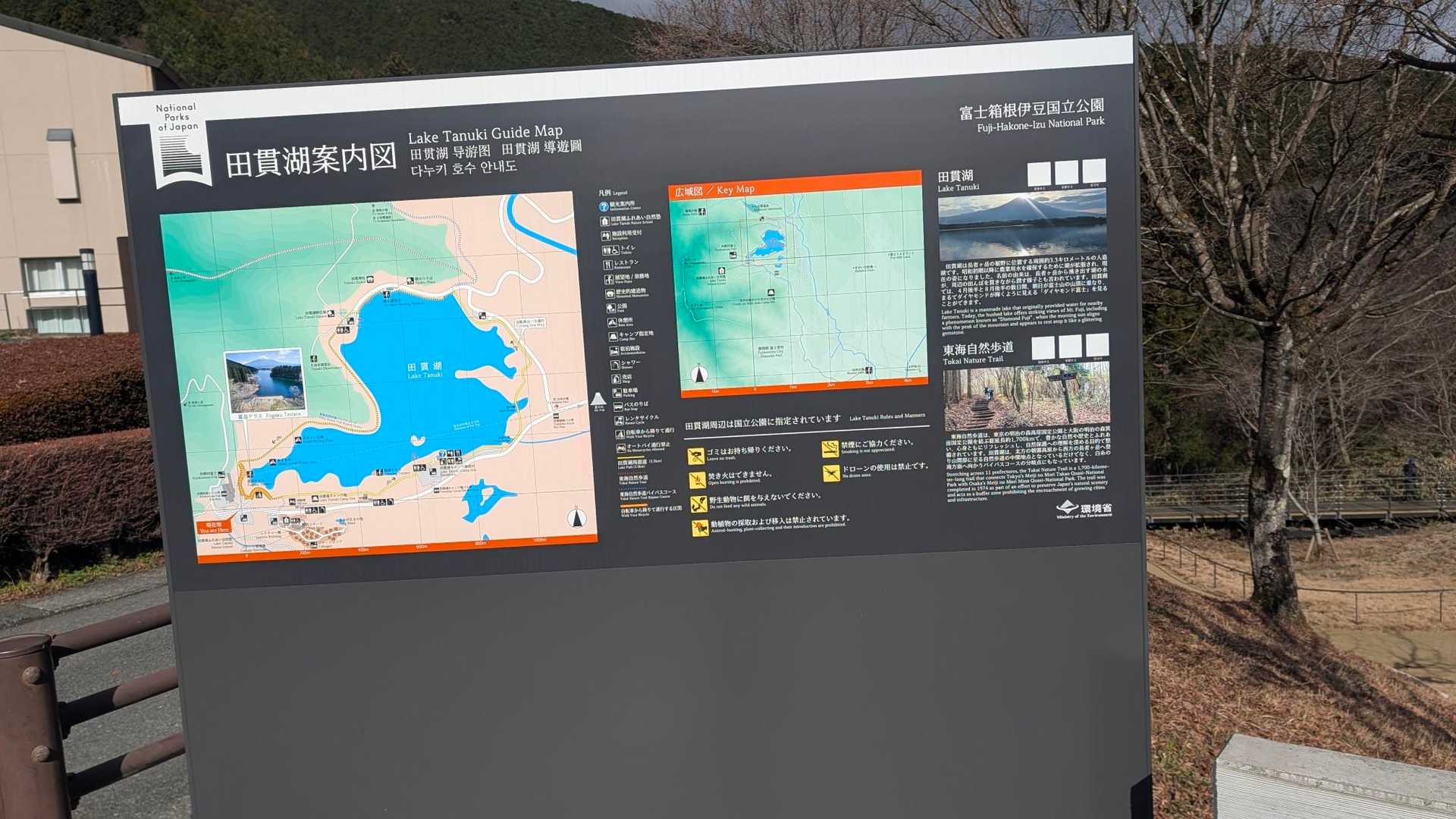Click the Key Map north compass arrow

click(x=699, y=373)
